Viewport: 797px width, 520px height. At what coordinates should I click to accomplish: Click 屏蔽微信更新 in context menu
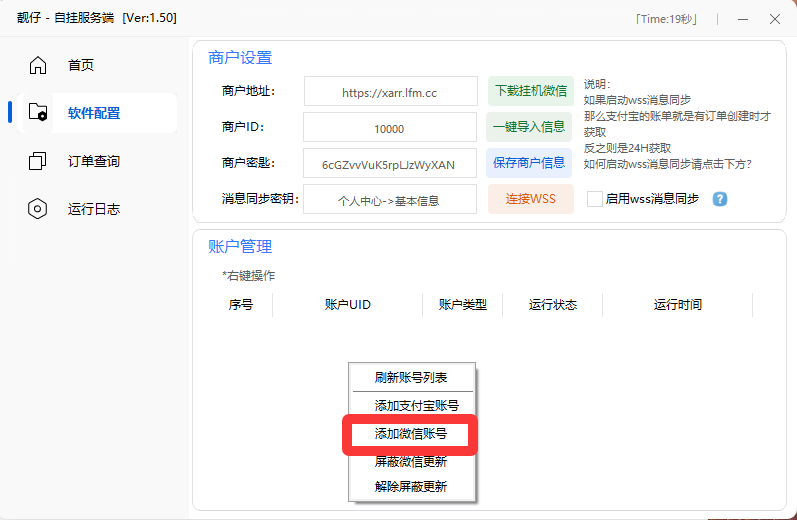[410, 461]
